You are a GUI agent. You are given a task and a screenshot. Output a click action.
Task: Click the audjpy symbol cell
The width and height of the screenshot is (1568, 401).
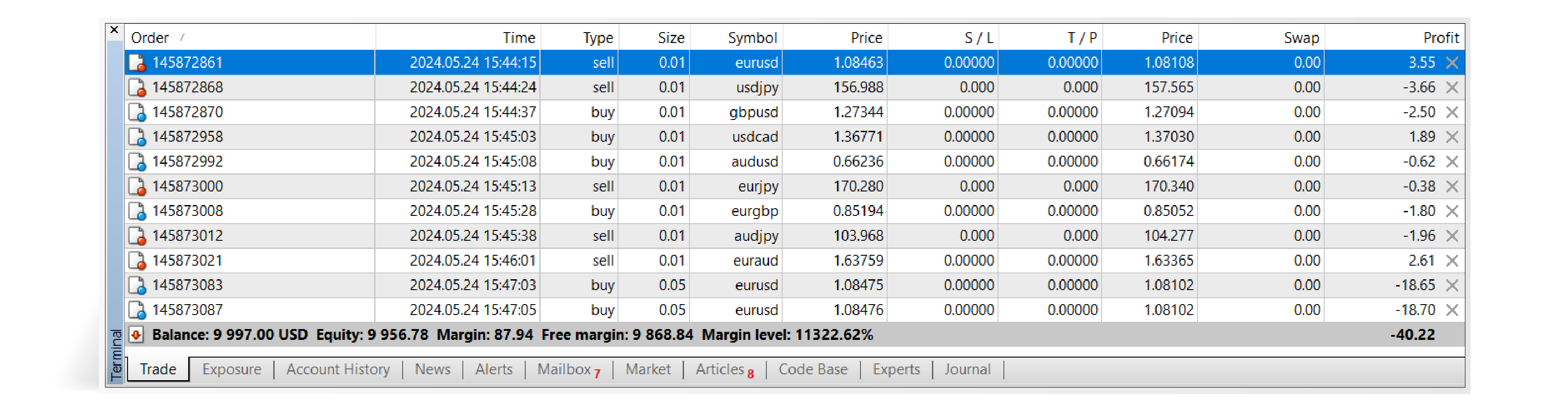[736, 236]
